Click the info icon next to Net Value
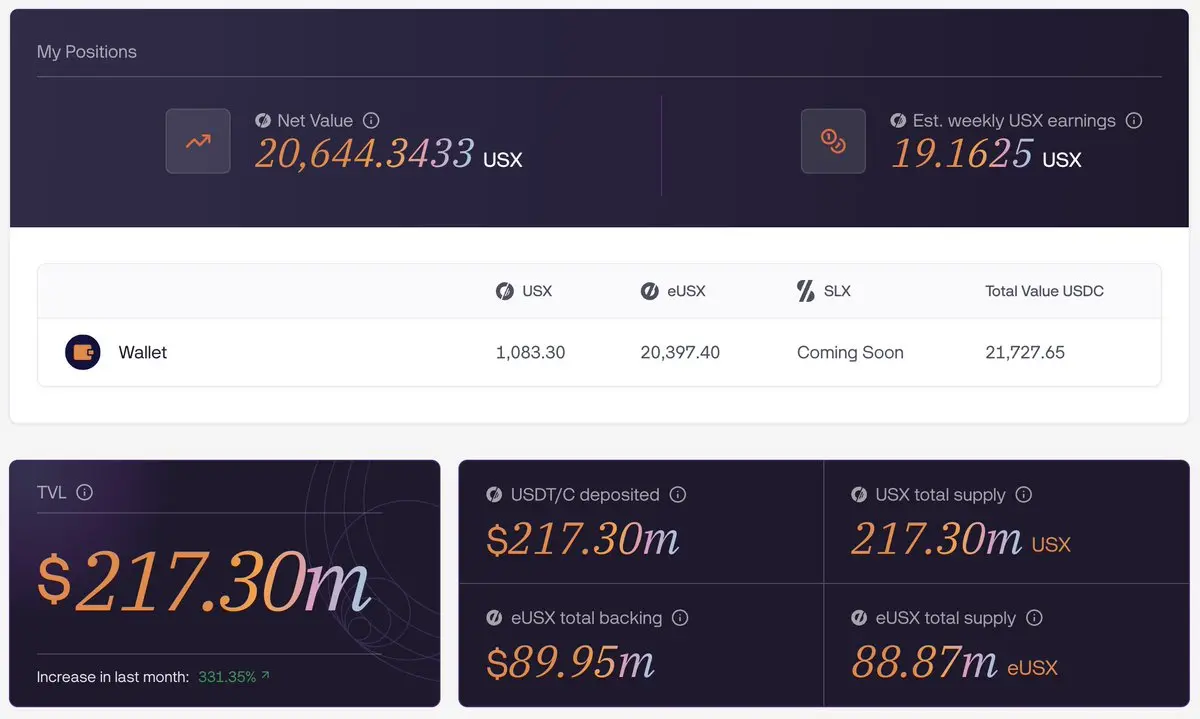The width and height of the screenshot is (1200, 719). 371,121
